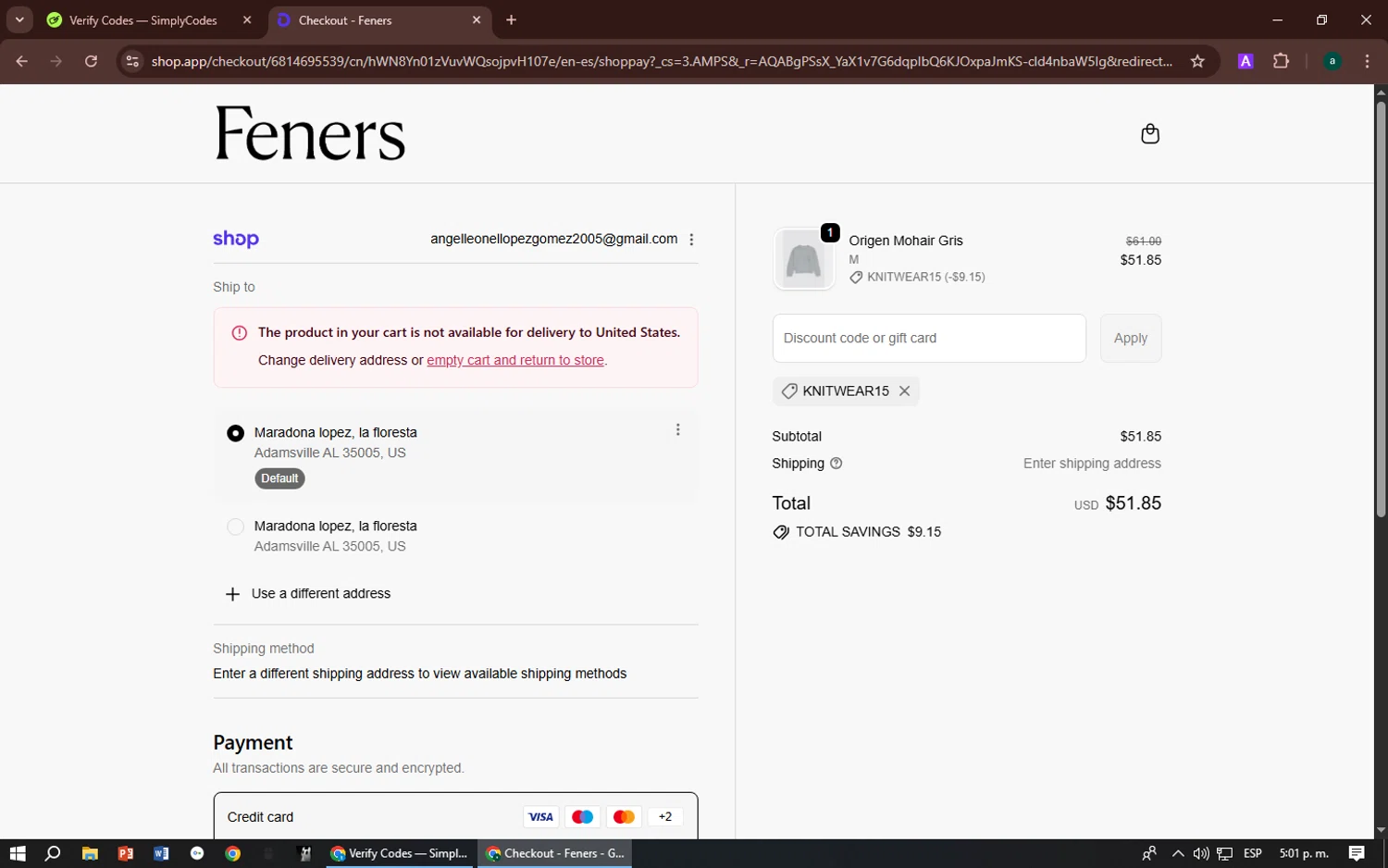Screen dimensions: 1388x868
Task: Select the Credit card payment option
Action: (x=455, y=817)
